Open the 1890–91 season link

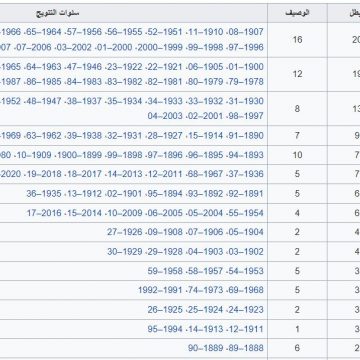[247, 136]
